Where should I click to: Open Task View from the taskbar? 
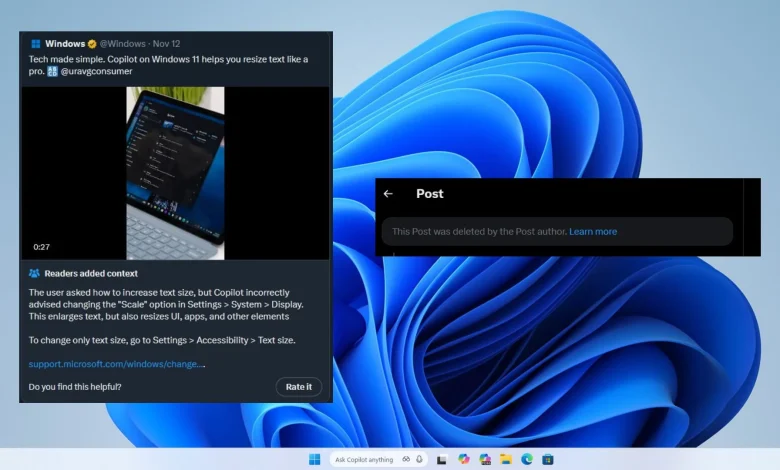pyautogui.click(x=441, y=460)
